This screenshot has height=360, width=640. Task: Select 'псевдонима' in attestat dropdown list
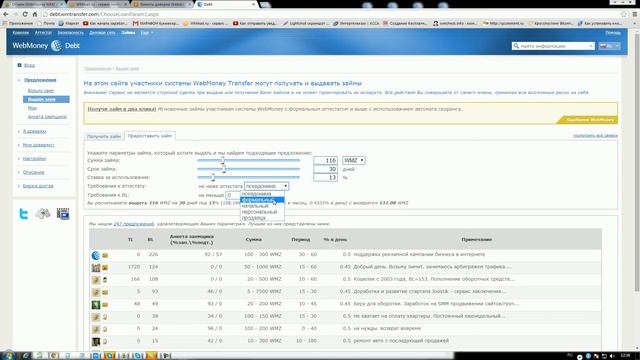click(262, 194)
